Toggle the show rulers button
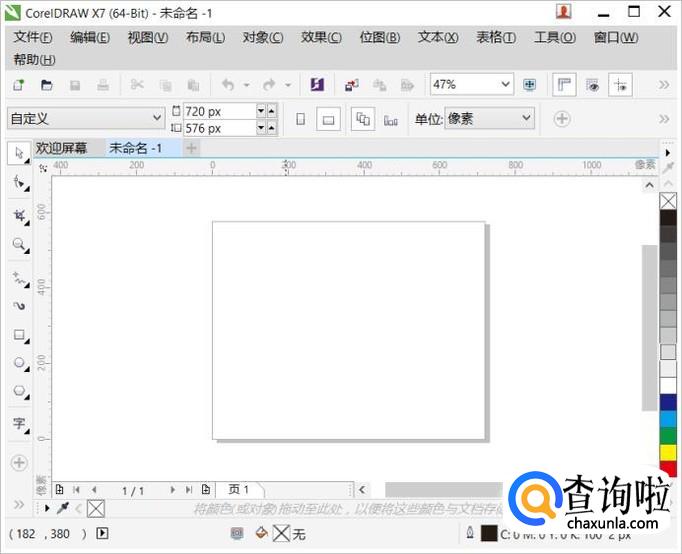Viewport: 682px width, 554px height. point(565,85)
